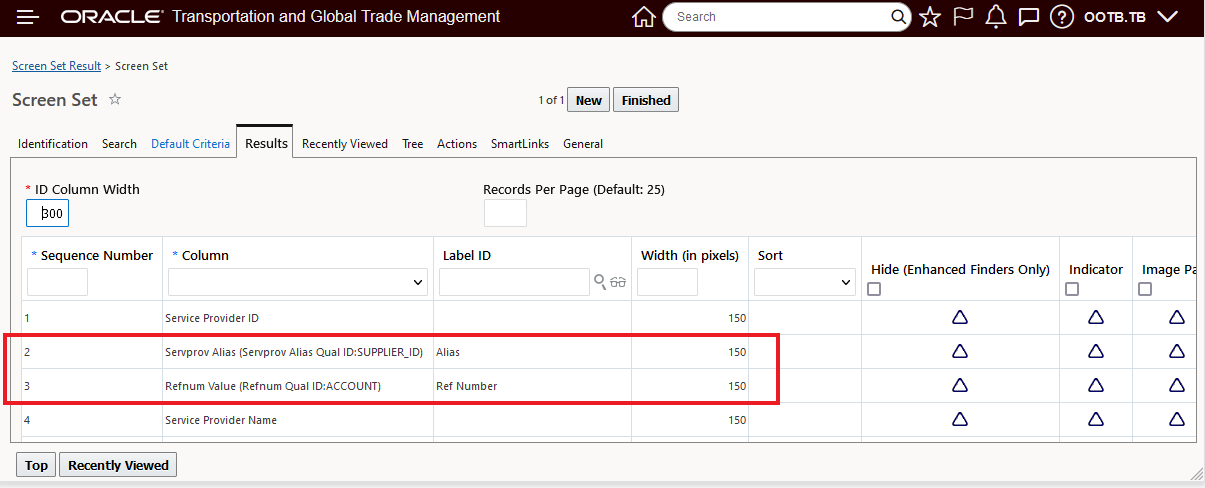Click the New button

pyautogui.click(x=589, y=100)
